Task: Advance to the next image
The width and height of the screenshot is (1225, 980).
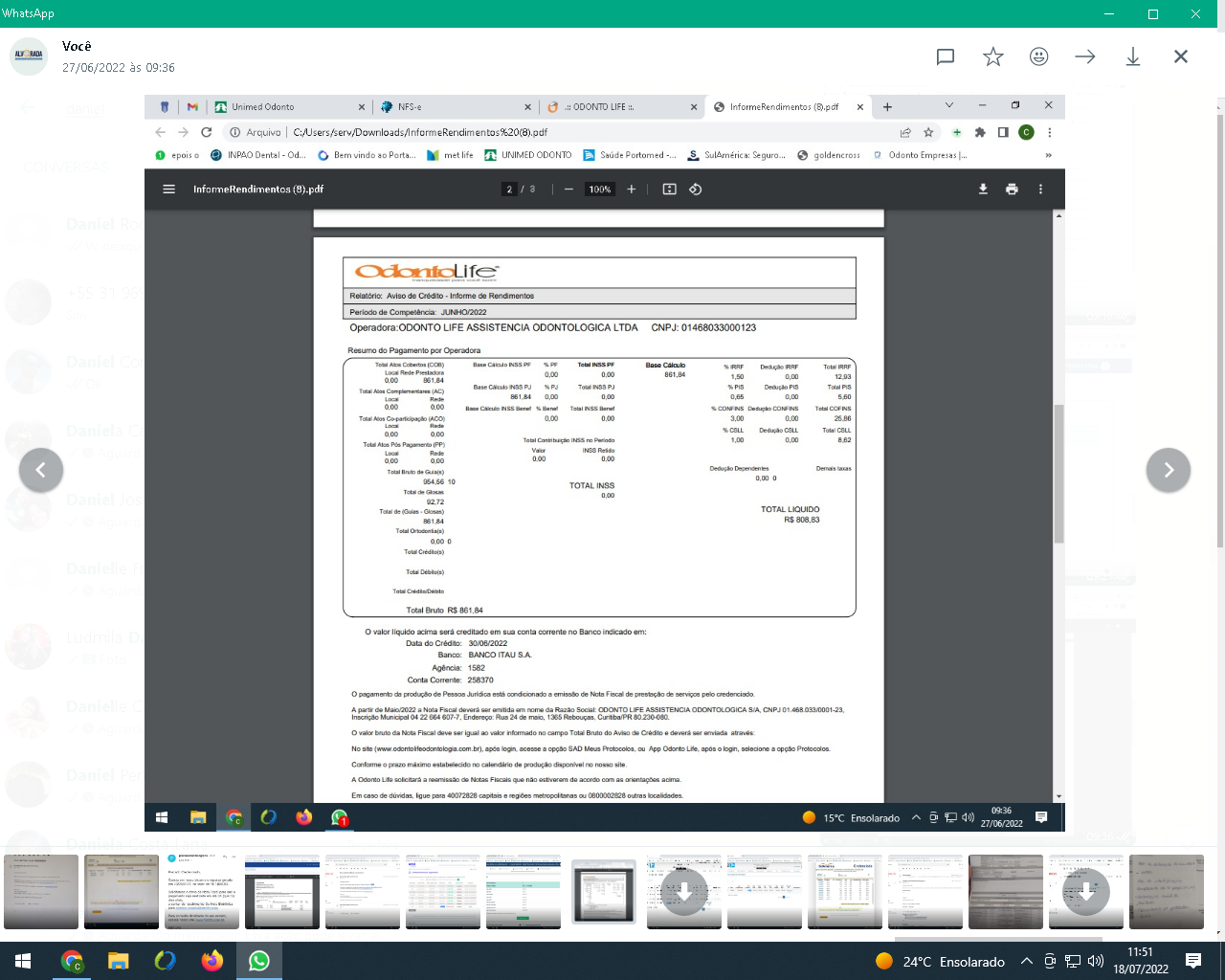Action: coord(1168,470)
